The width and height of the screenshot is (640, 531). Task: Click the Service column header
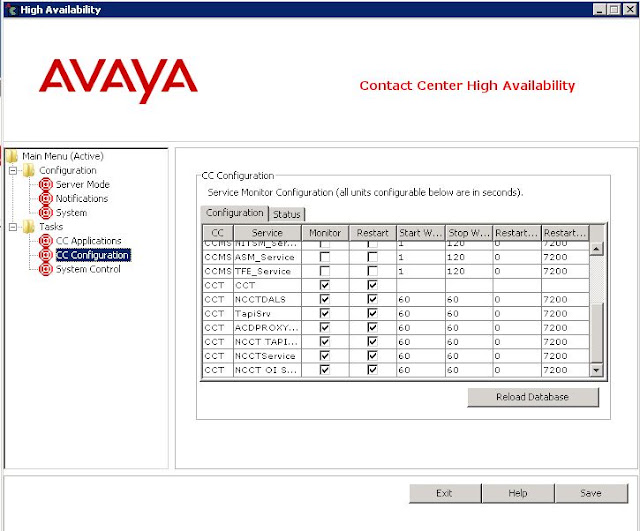click(267, 233)
